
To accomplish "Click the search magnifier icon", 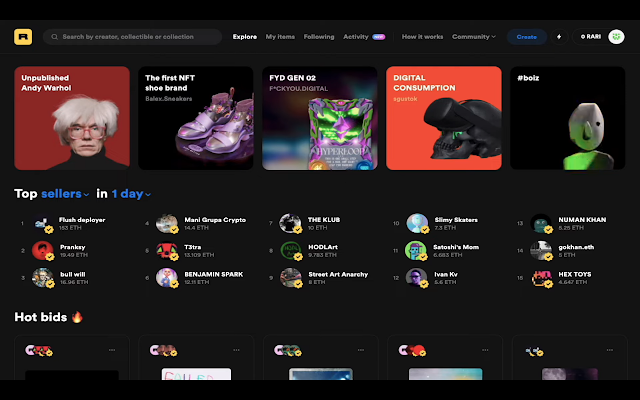I will 54,37.
